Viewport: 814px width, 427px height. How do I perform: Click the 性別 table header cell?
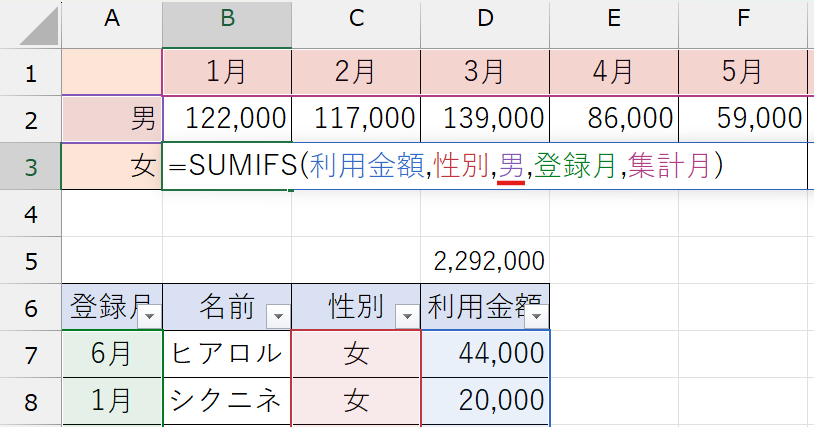pyautogui.click(x=356, y=307)
